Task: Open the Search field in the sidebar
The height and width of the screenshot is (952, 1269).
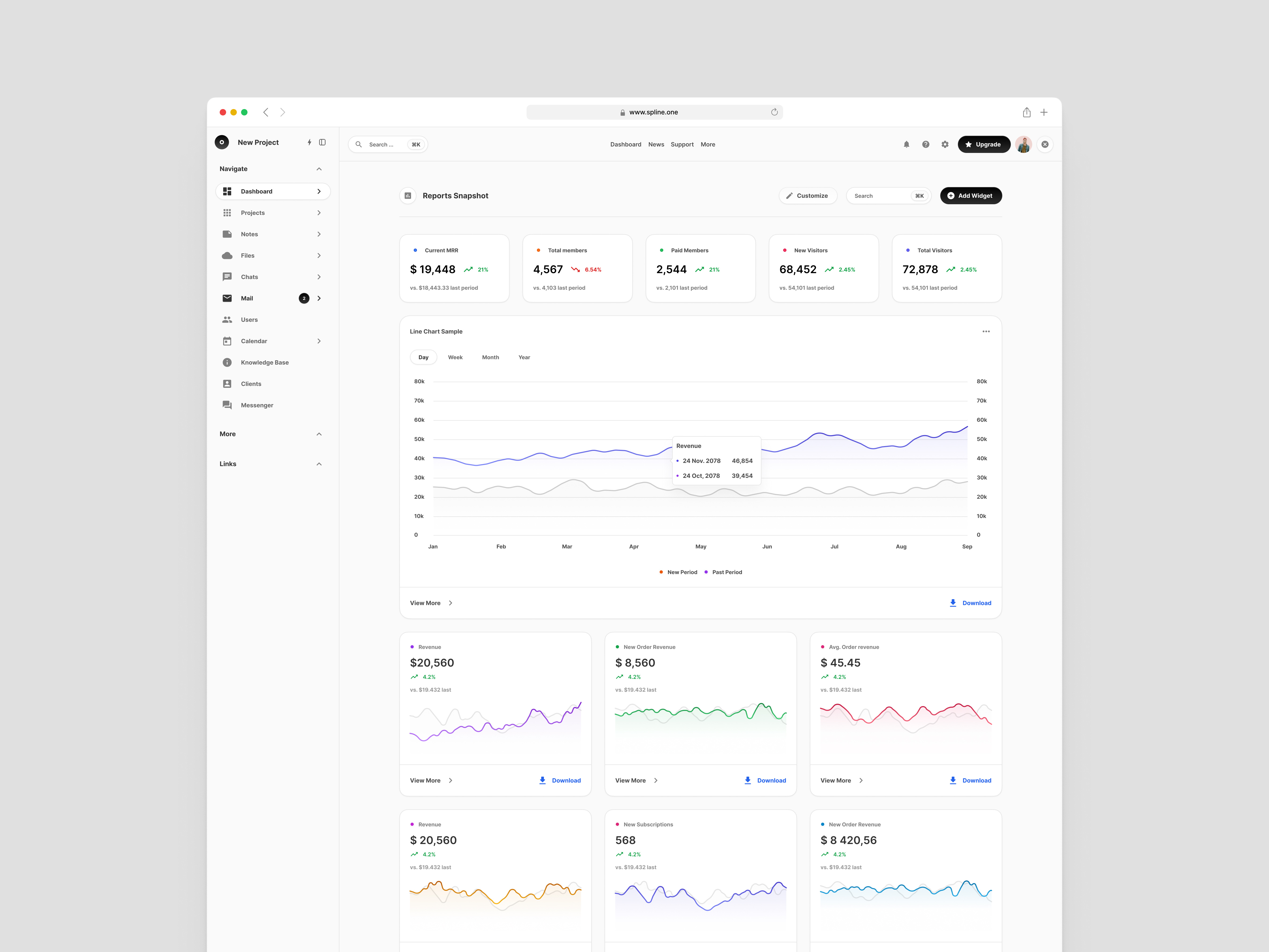Action: [388, 144]
